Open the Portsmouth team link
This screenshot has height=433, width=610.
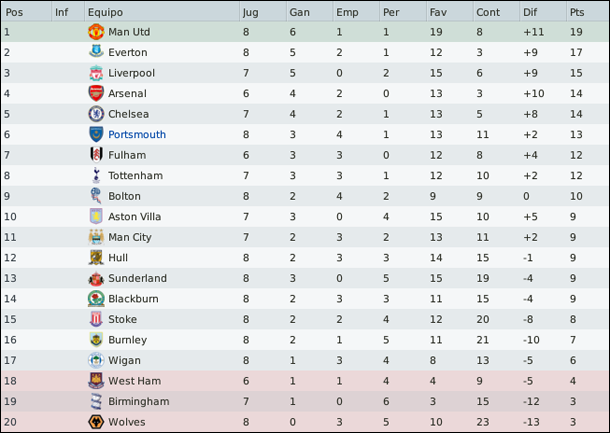137,135
